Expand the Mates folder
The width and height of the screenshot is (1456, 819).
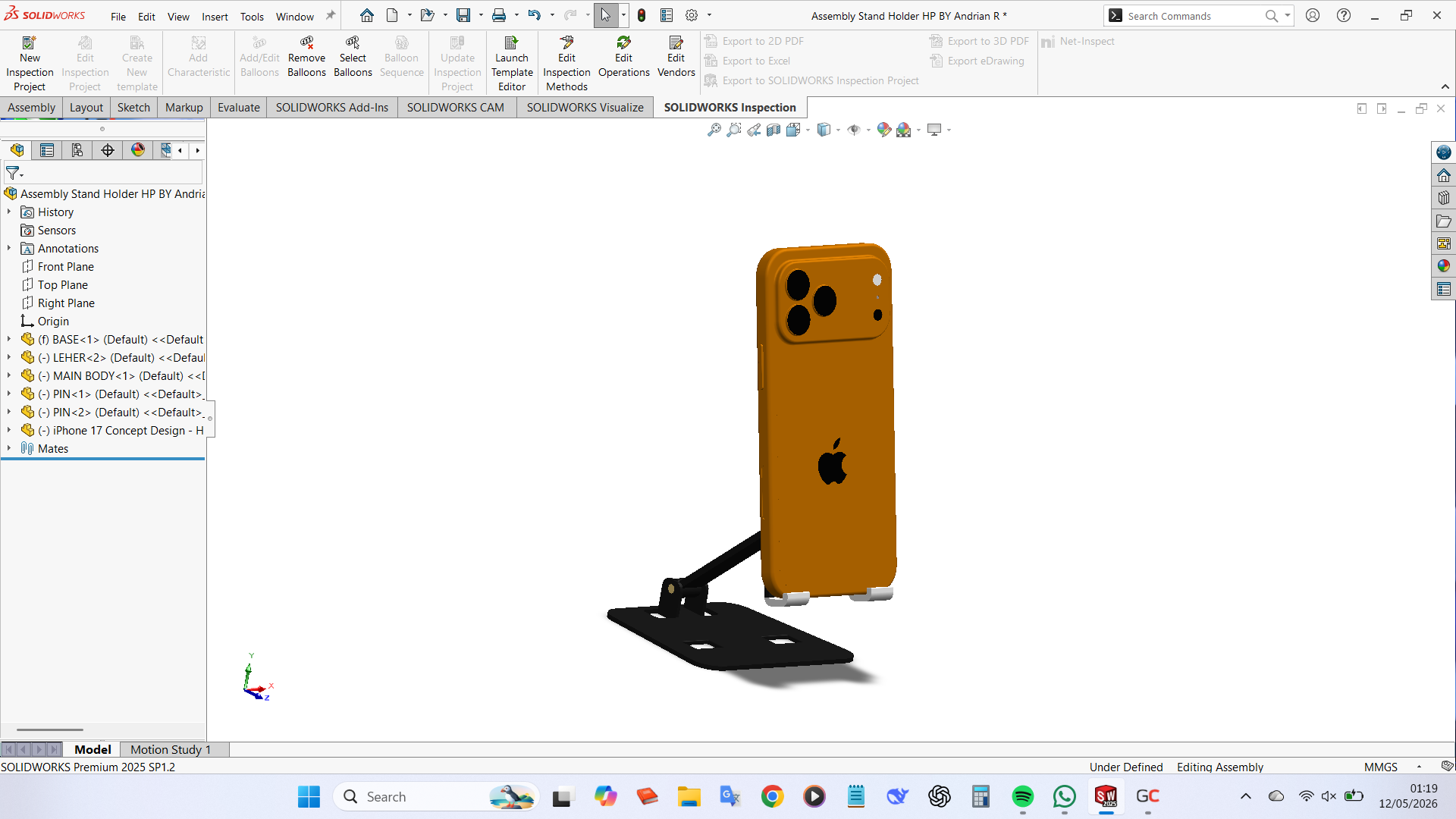[9, 449]
